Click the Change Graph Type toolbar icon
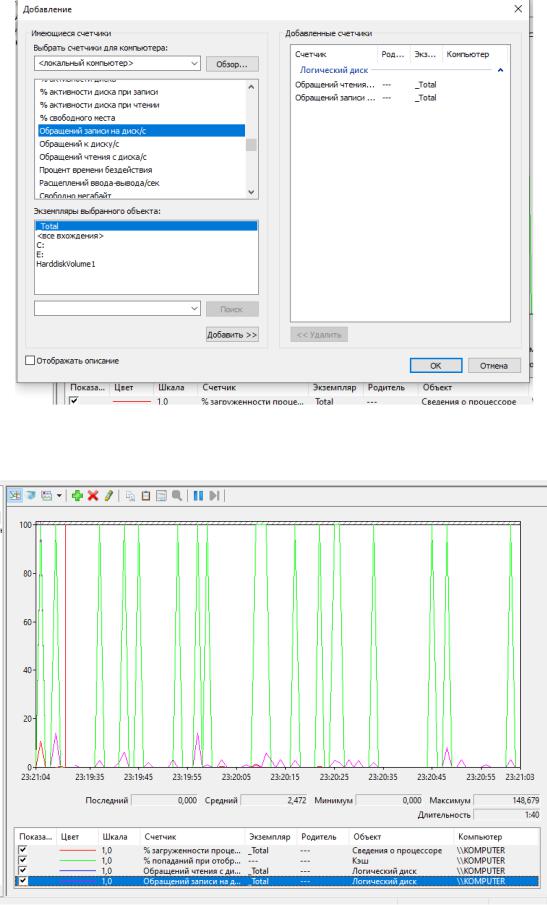The width and height of the screenshot is (547, 905). [47, 495]
